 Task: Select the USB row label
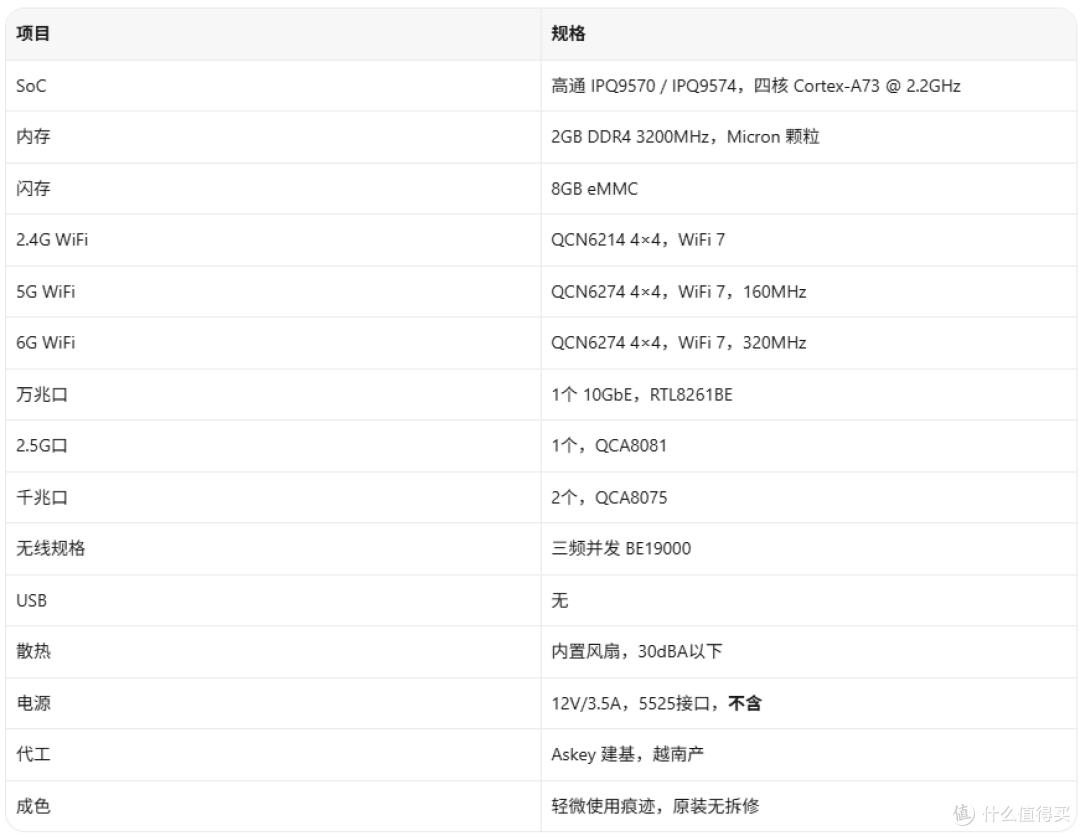(x=32, y=600)
